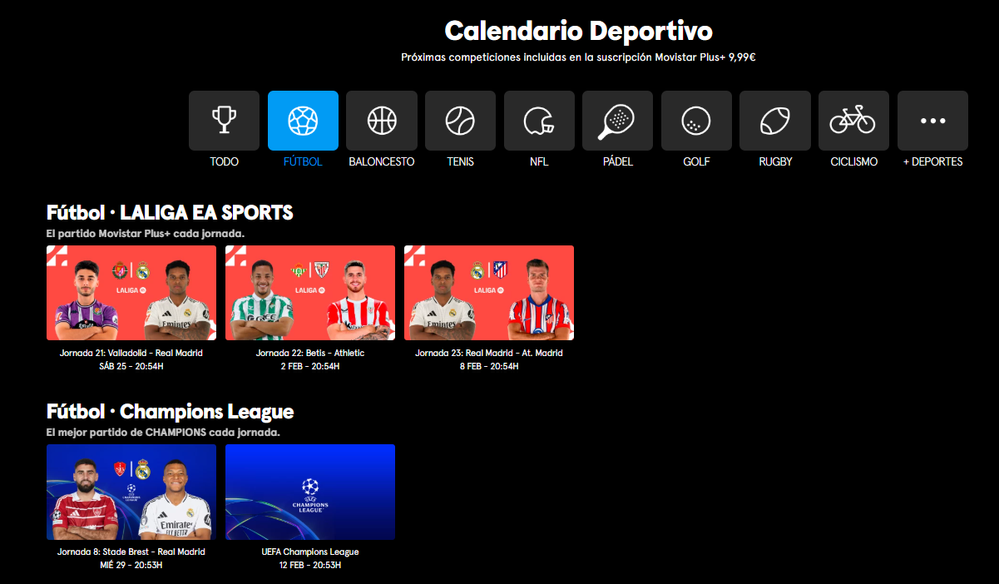Open the Betis - Athletic match thumbnail

click(x=310, y=293)
